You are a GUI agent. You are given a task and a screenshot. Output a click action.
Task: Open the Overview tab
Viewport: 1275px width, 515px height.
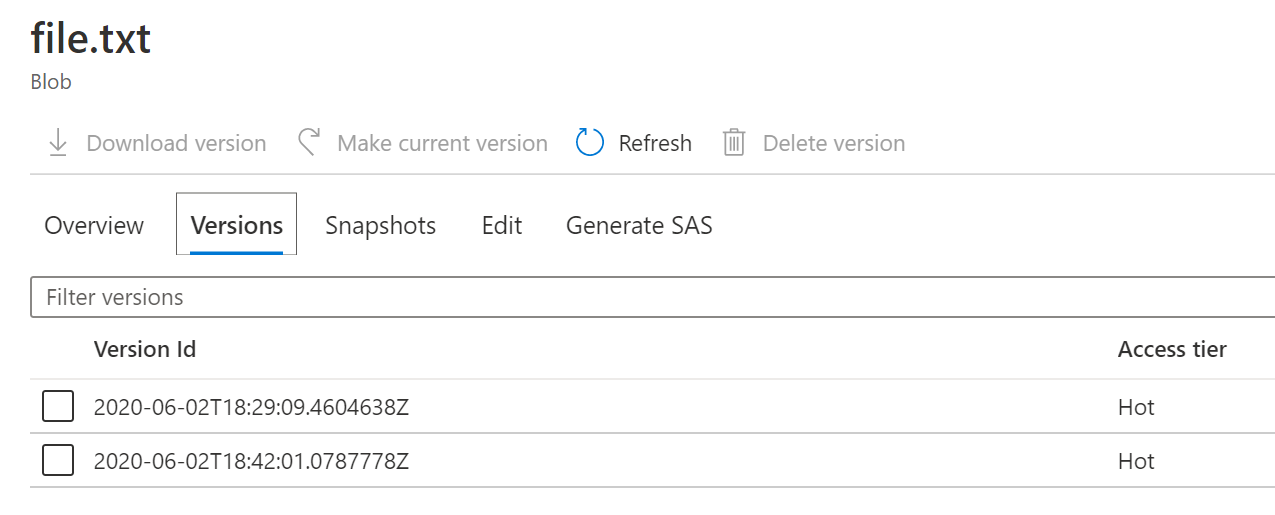point(94,225)
